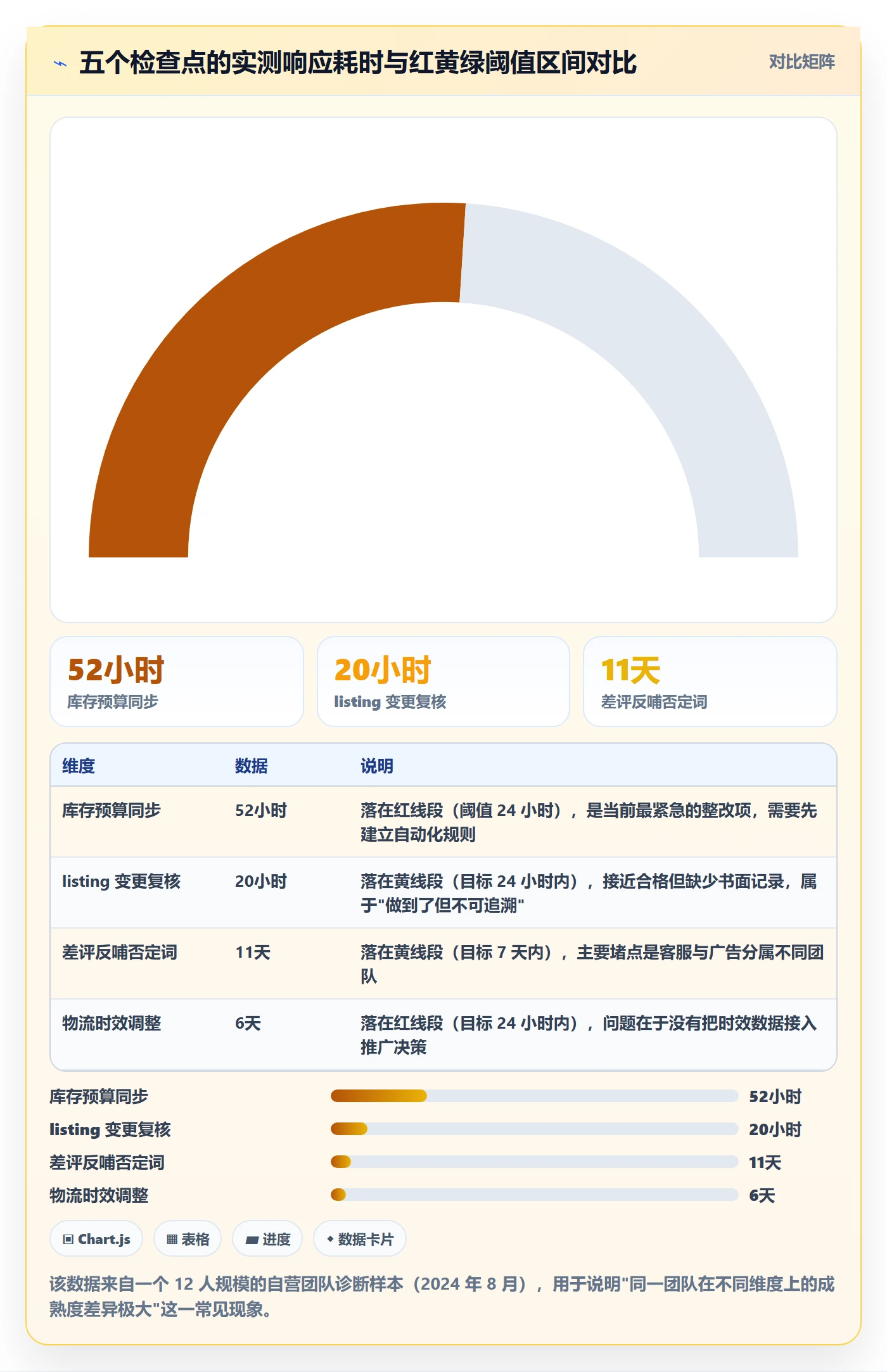
Task: Click the 6天 value right of the progress bar
Action: (762, 1195)
